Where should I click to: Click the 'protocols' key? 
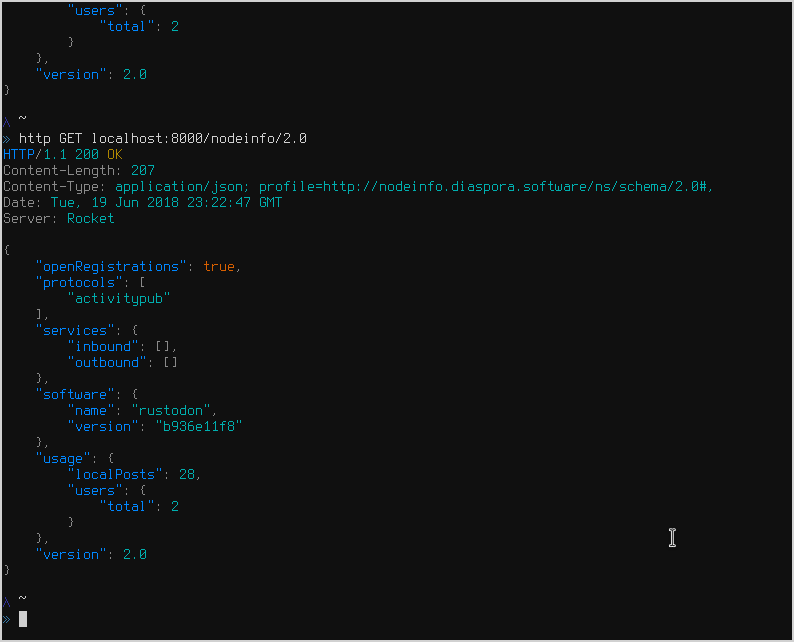(79, 283)
